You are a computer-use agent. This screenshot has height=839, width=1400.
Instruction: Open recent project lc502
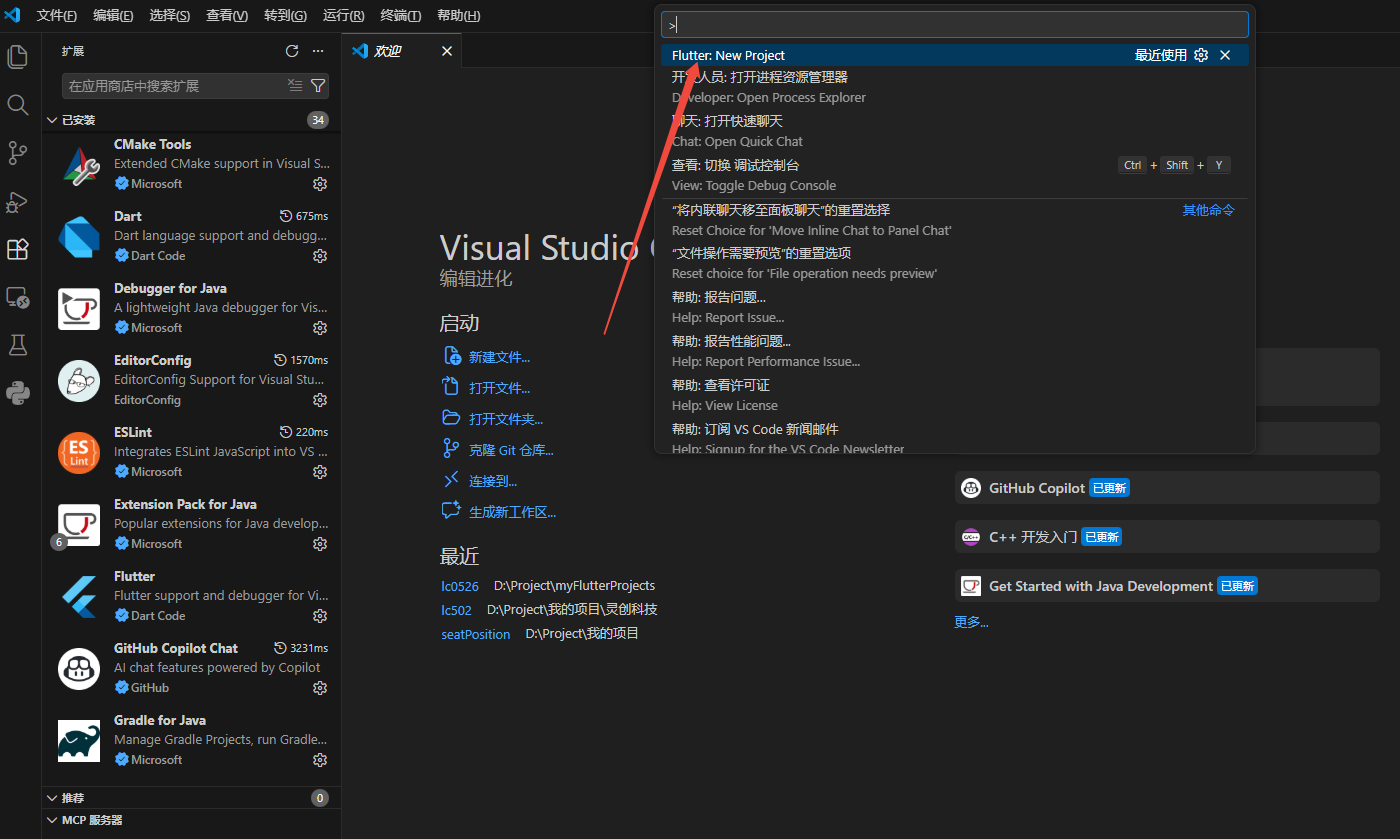pyautogui.click(x=456, y=610)
